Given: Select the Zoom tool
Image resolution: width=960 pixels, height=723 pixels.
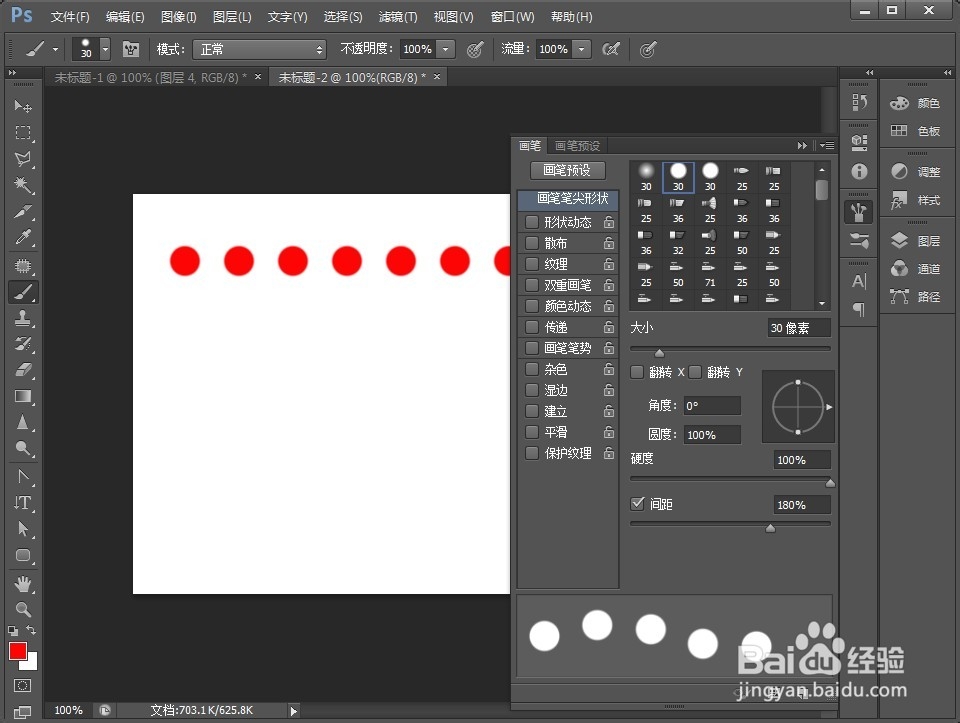Looking at the screenshot, I should coord(23,610).
